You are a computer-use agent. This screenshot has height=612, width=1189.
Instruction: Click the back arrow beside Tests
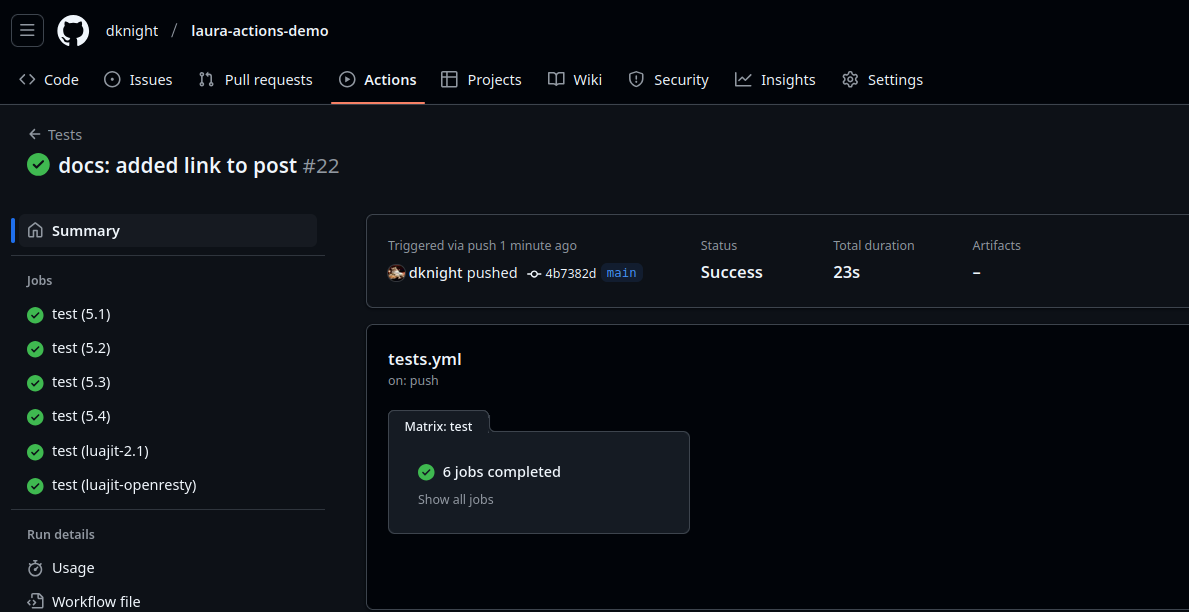click(x=34, y=134)
